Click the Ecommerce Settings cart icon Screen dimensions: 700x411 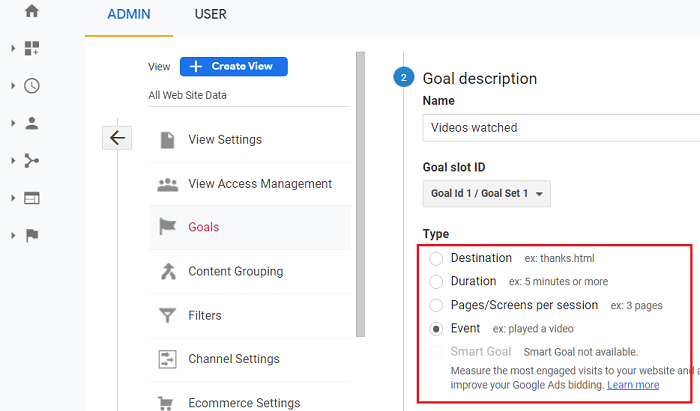coord(166,403)
